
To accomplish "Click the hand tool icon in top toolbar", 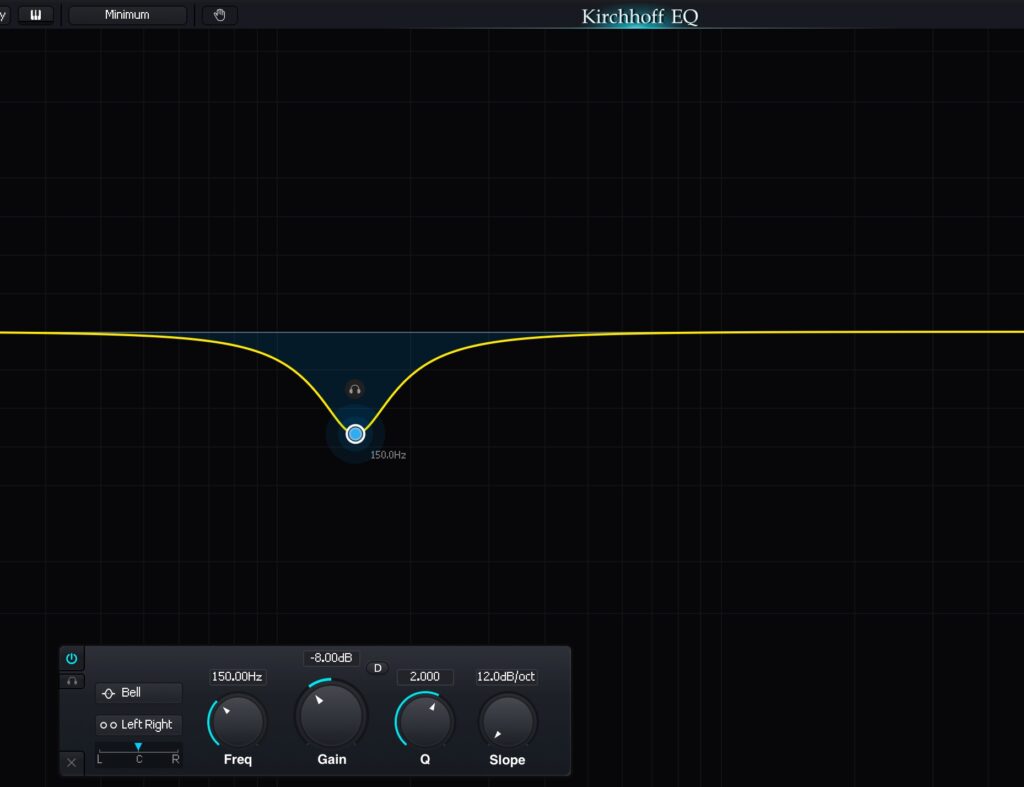I will pos(220,15).
